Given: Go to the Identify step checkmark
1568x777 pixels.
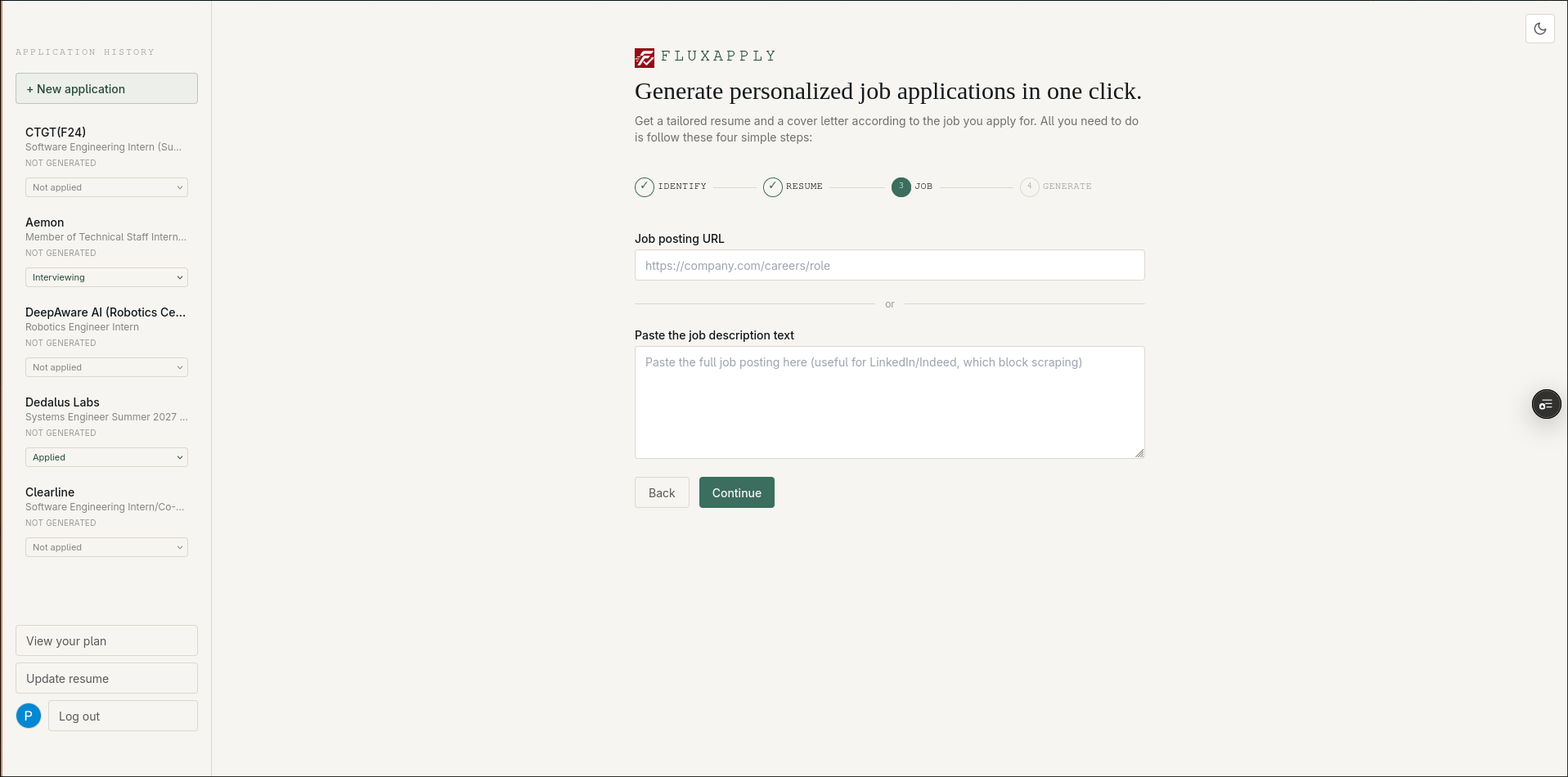Looking at the screenshot, I should click(645, 187).
